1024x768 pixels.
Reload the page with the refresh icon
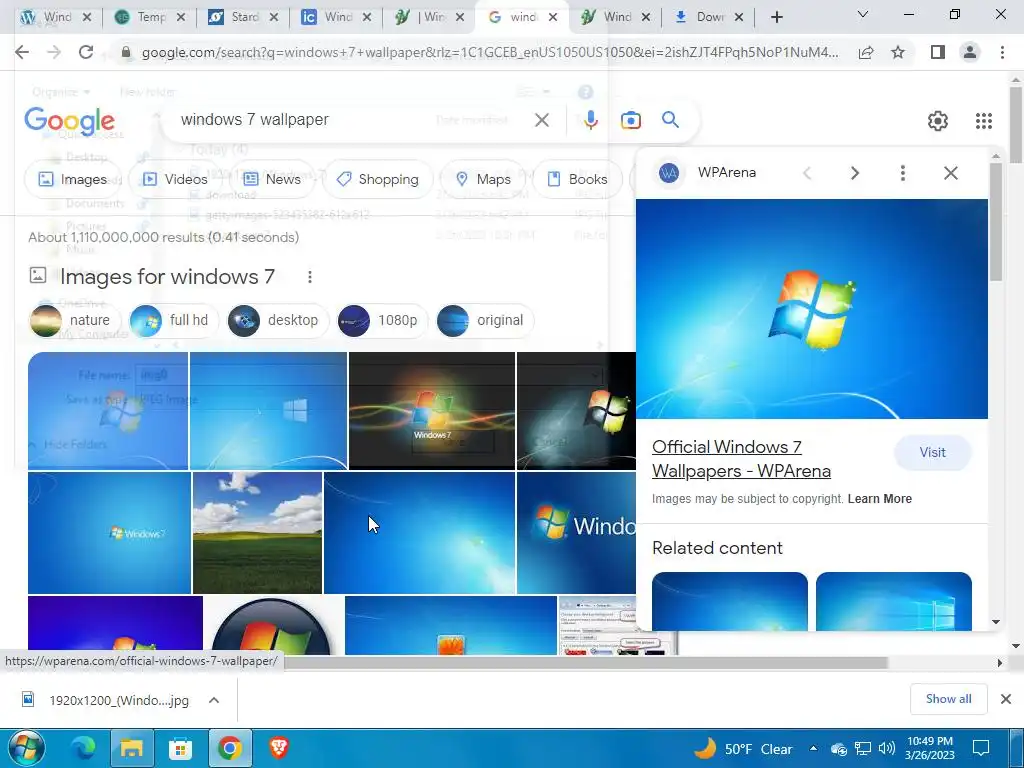tap(86, 52)
